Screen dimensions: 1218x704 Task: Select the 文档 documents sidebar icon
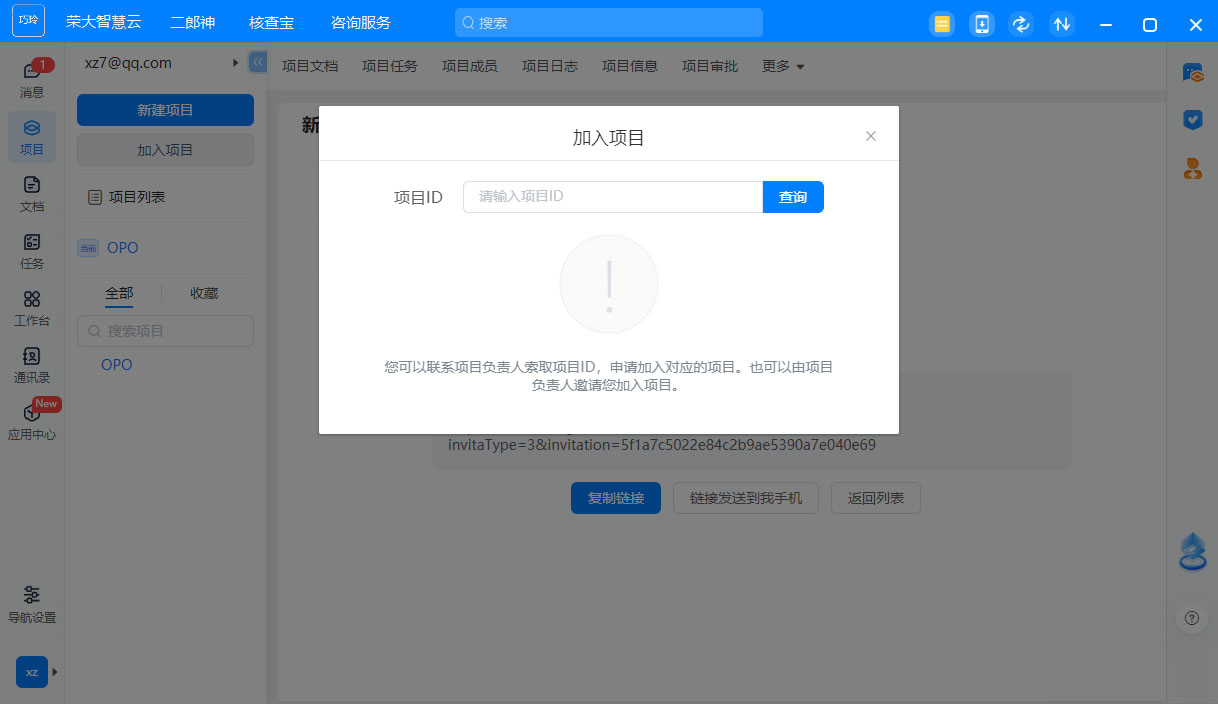tap(32, 193)
